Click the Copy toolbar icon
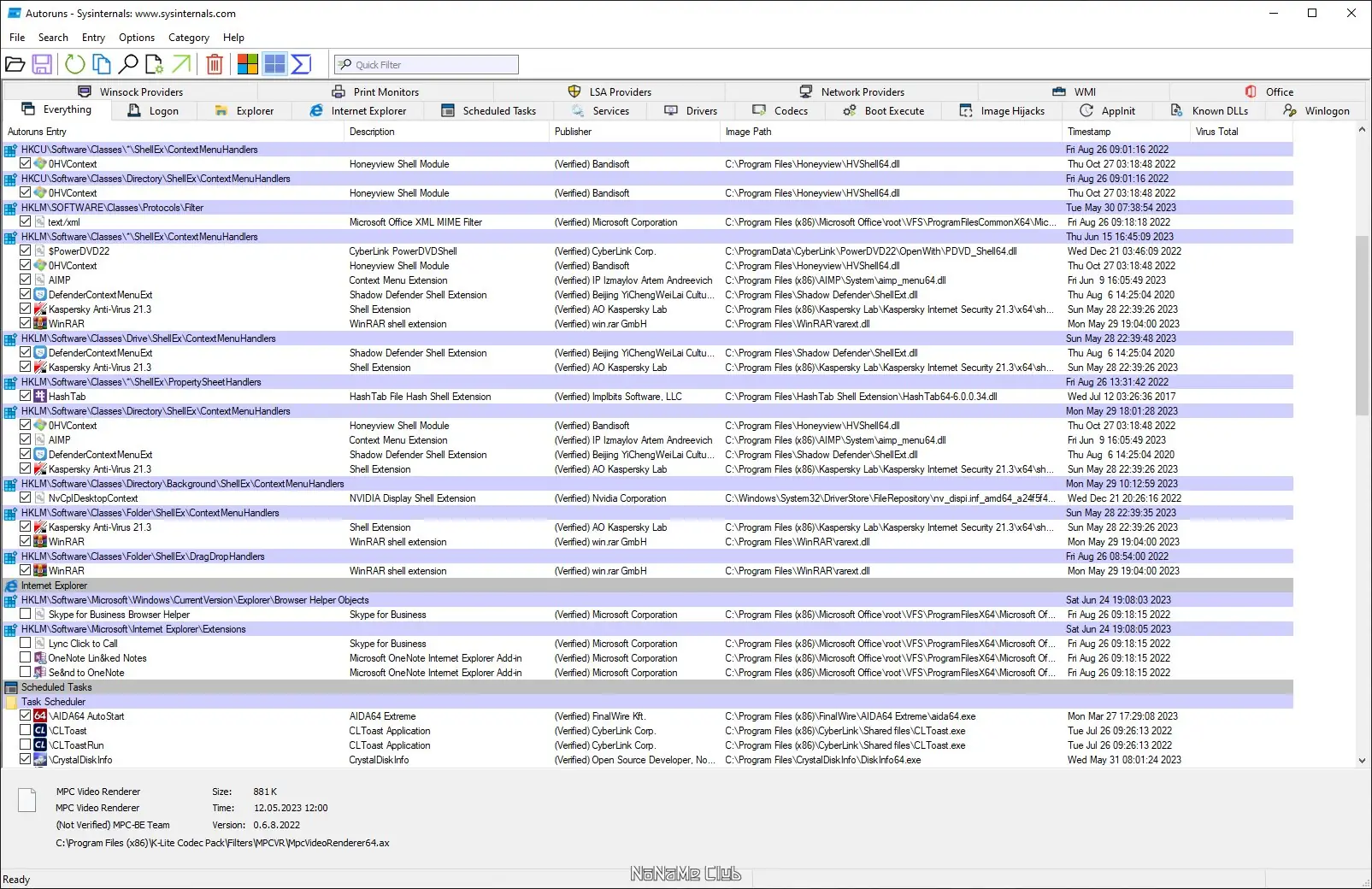Image resolution: width=1372 pixels, height=889 pixels. (101, 64)
